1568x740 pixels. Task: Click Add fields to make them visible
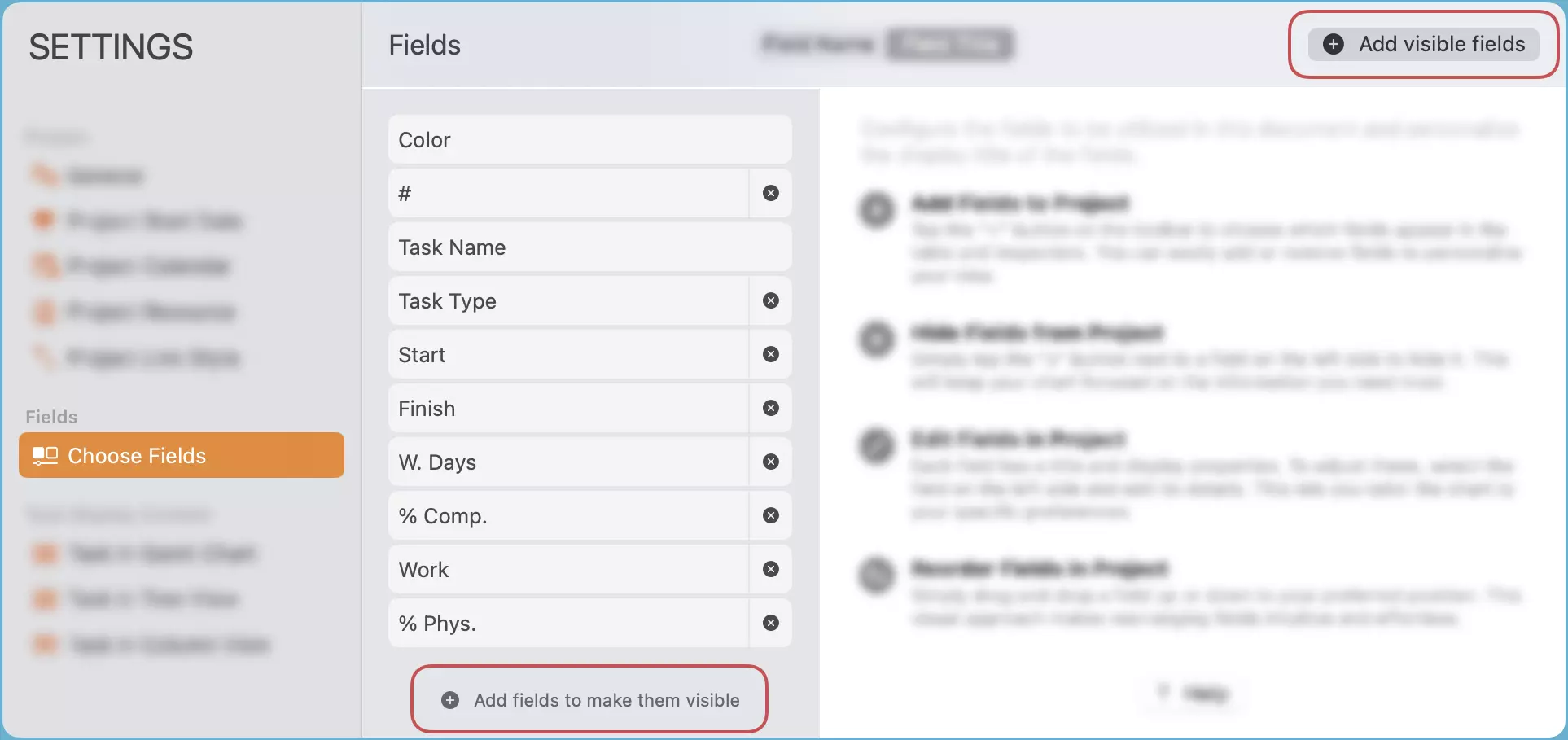(589, 699)
